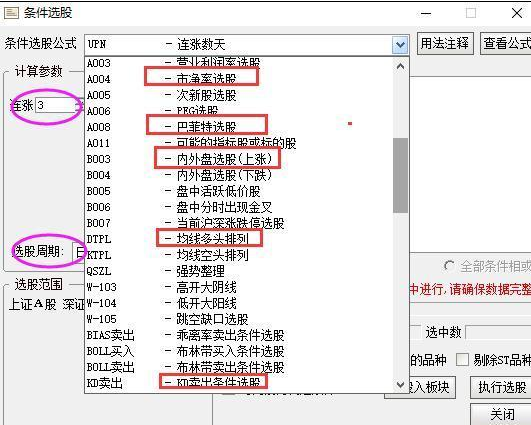This screenshot has width=531, height=425.
Task: Toggle the 剔除ST品种 checkbox
Action: point(462,360)
